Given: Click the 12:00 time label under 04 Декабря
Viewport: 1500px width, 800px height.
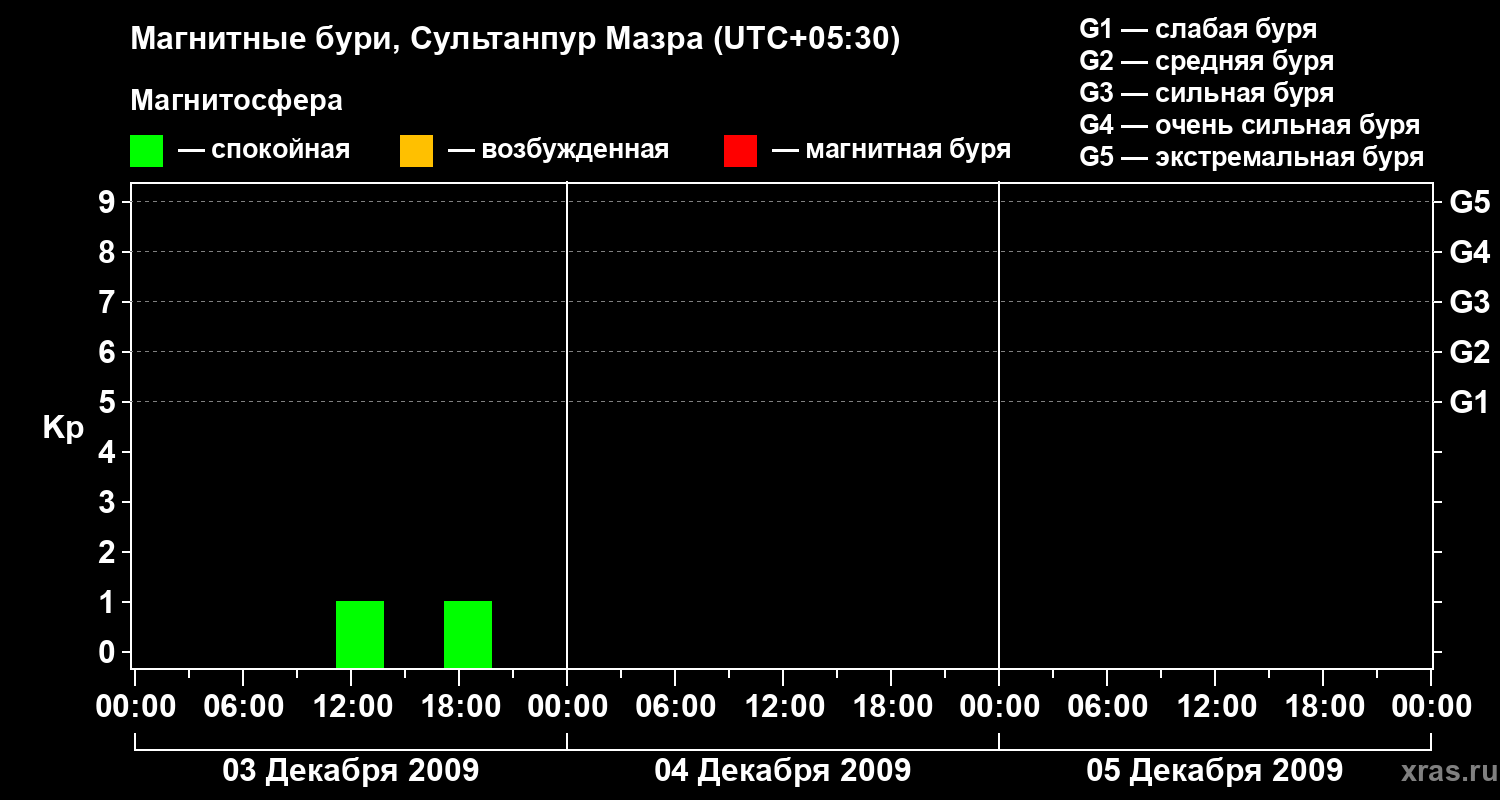Looking at the screenshot, I should (x=783, y=707).
